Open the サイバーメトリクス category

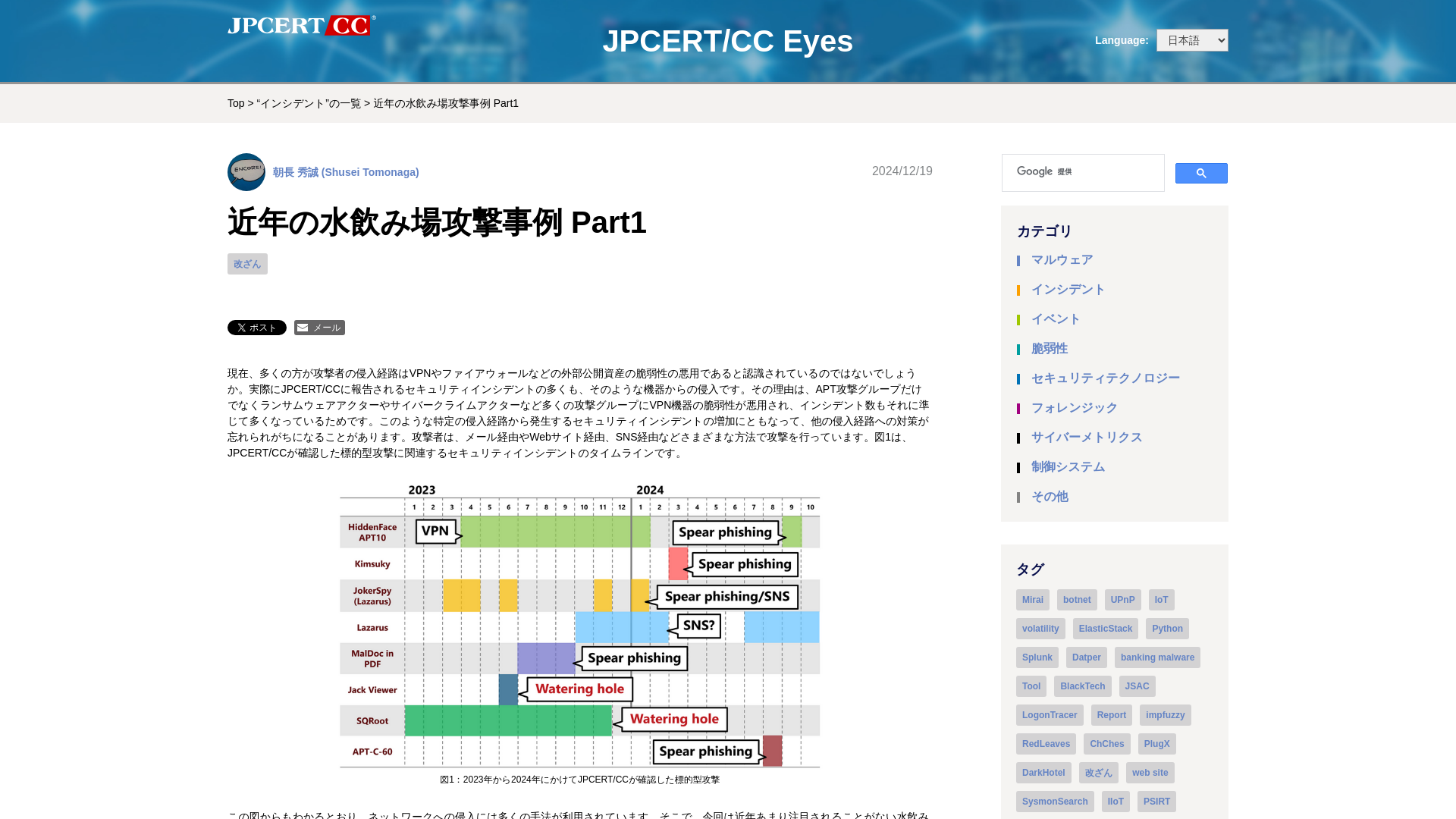click(1087, 438)
